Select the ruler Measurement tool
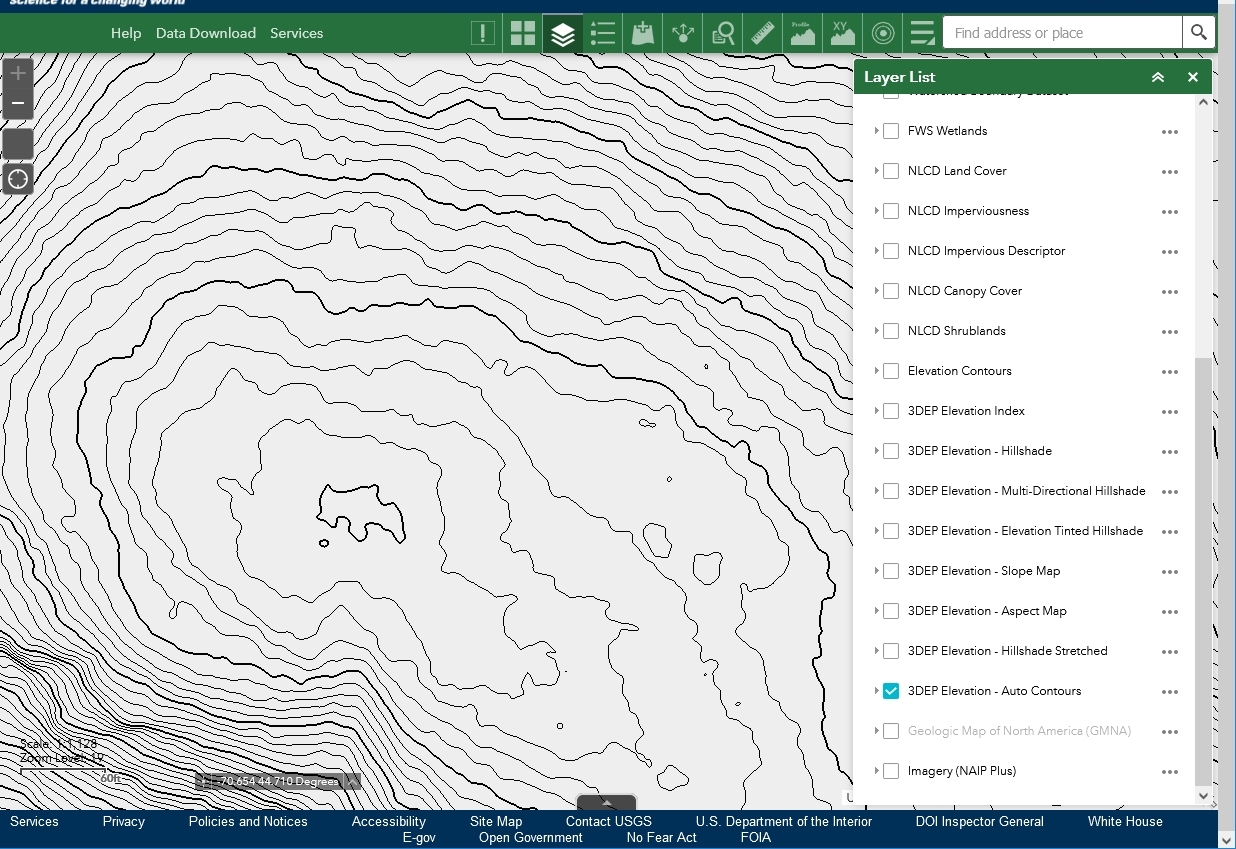Image resolution: width=1236 pixels, height=849 pixels. point(763,33)
